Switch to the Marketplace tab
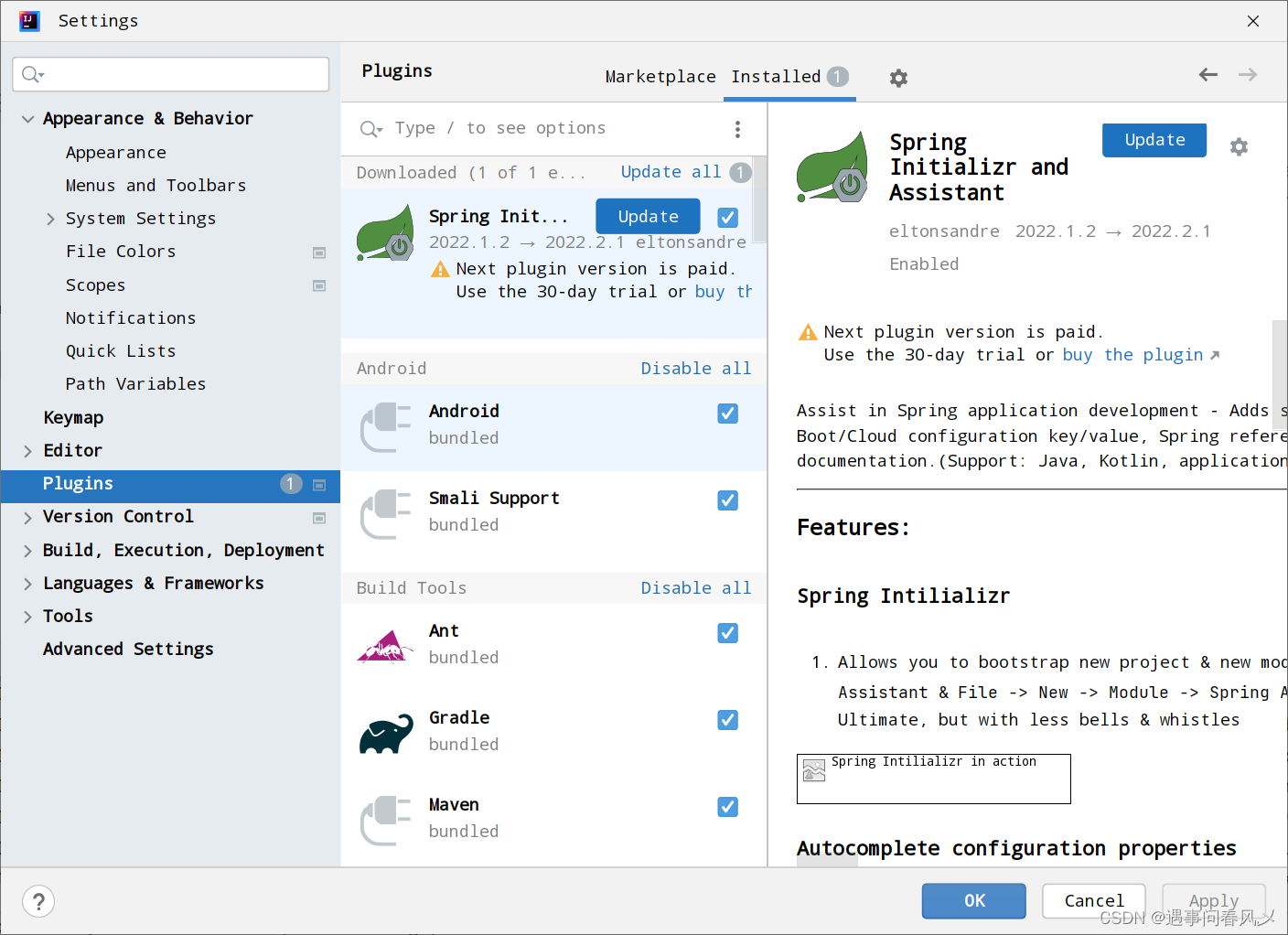The width and height of the screenshot is (1288, 935). [x=660, y=77]
